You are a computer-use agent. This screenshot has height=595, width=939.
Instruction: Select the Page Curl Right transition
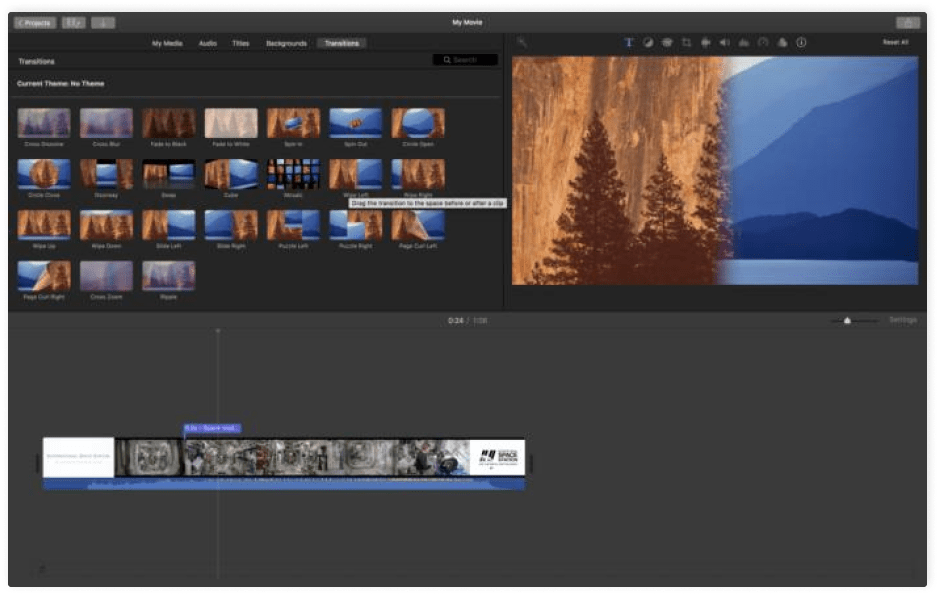tap(44, 276)
